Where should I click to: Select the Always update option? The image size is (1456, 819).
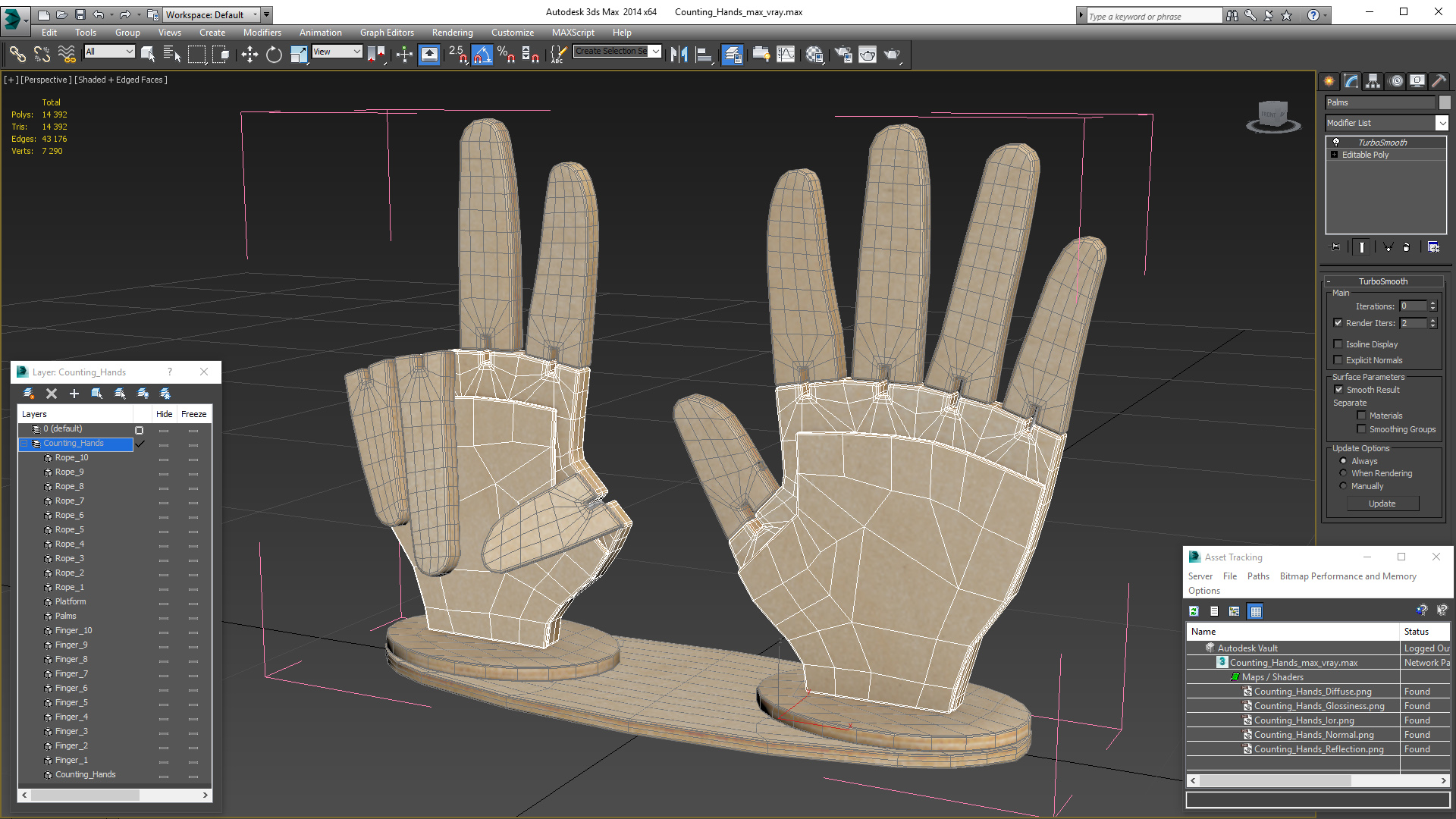[1344, 461]
